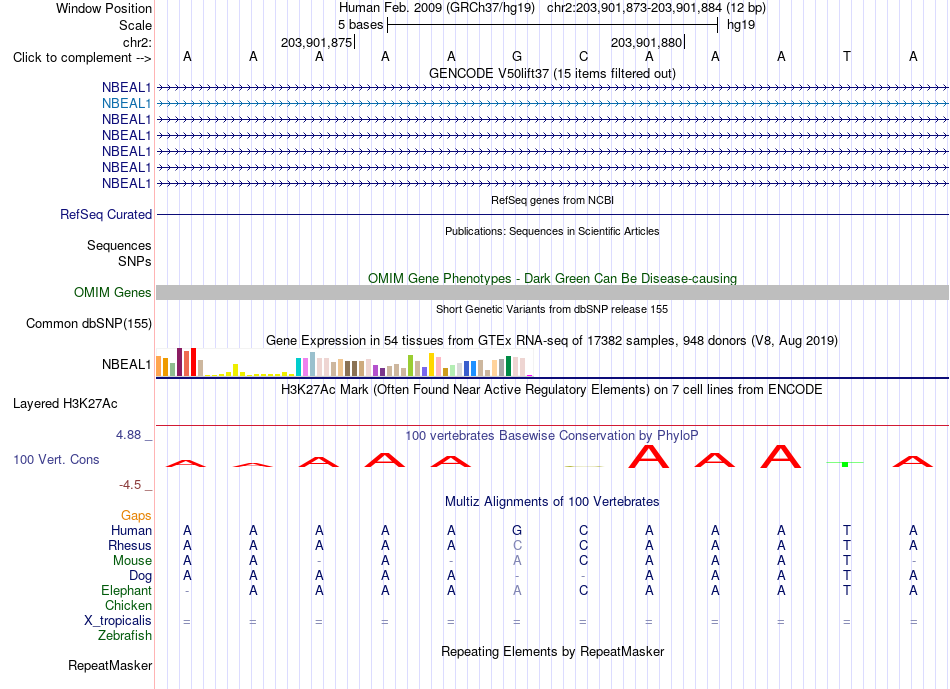Viewport: 950px width, 689px height.
Task: Select the Dog species label
Action: [140, 576]
